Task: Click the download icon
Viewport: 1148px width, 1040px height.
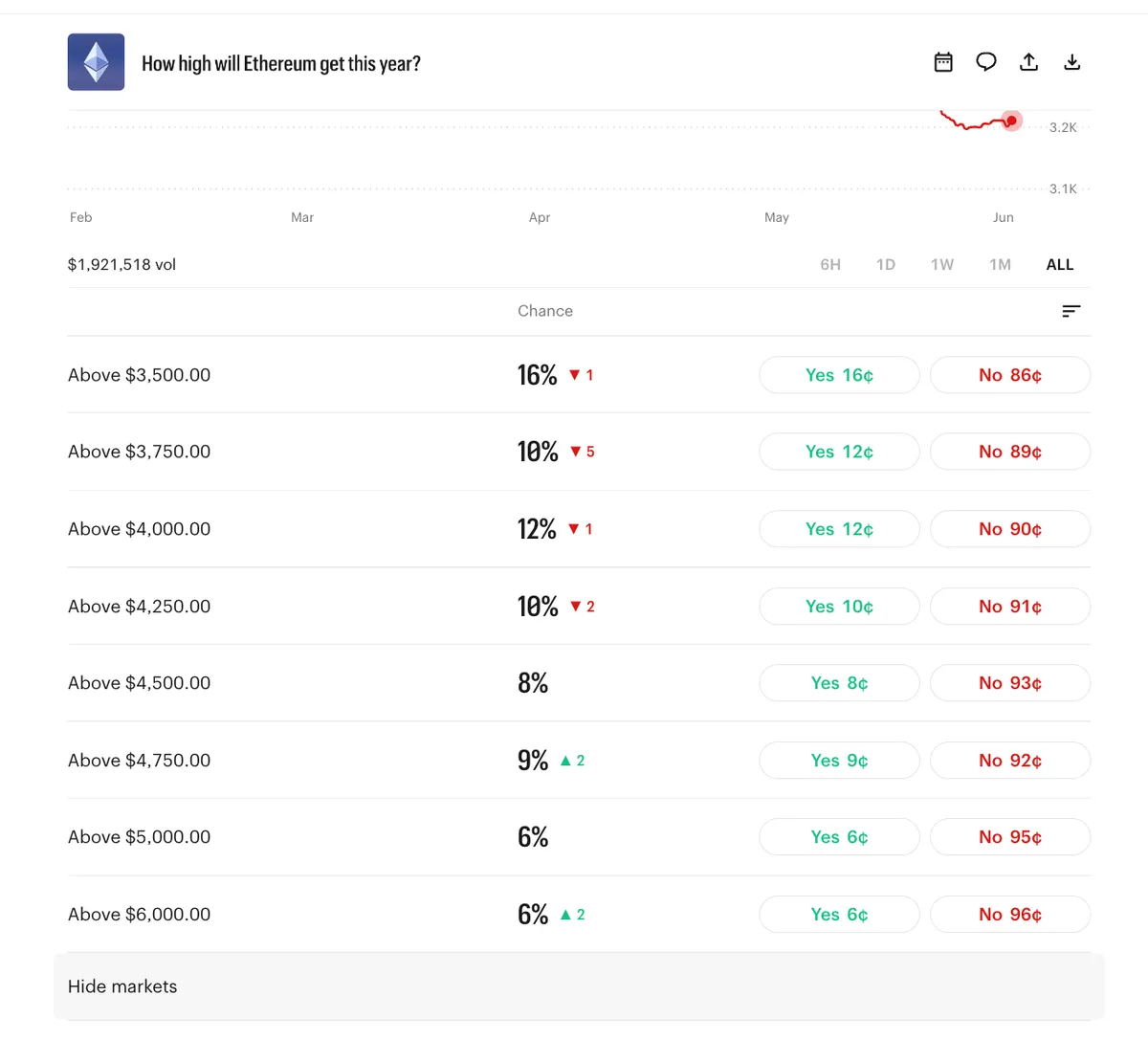Action: pos(1072,62)
